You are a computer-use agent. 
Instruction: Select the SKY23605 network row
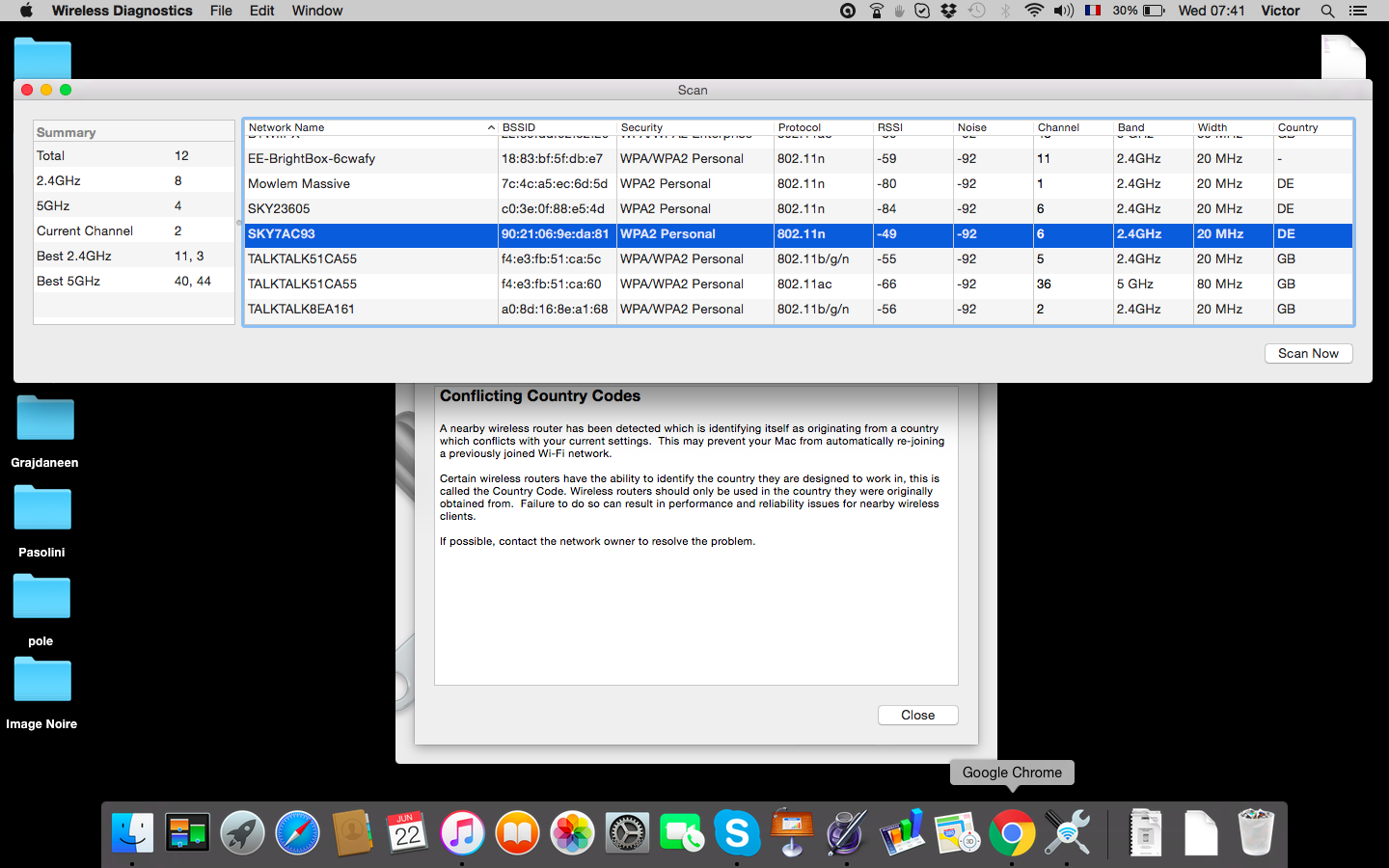click(799, 208)
